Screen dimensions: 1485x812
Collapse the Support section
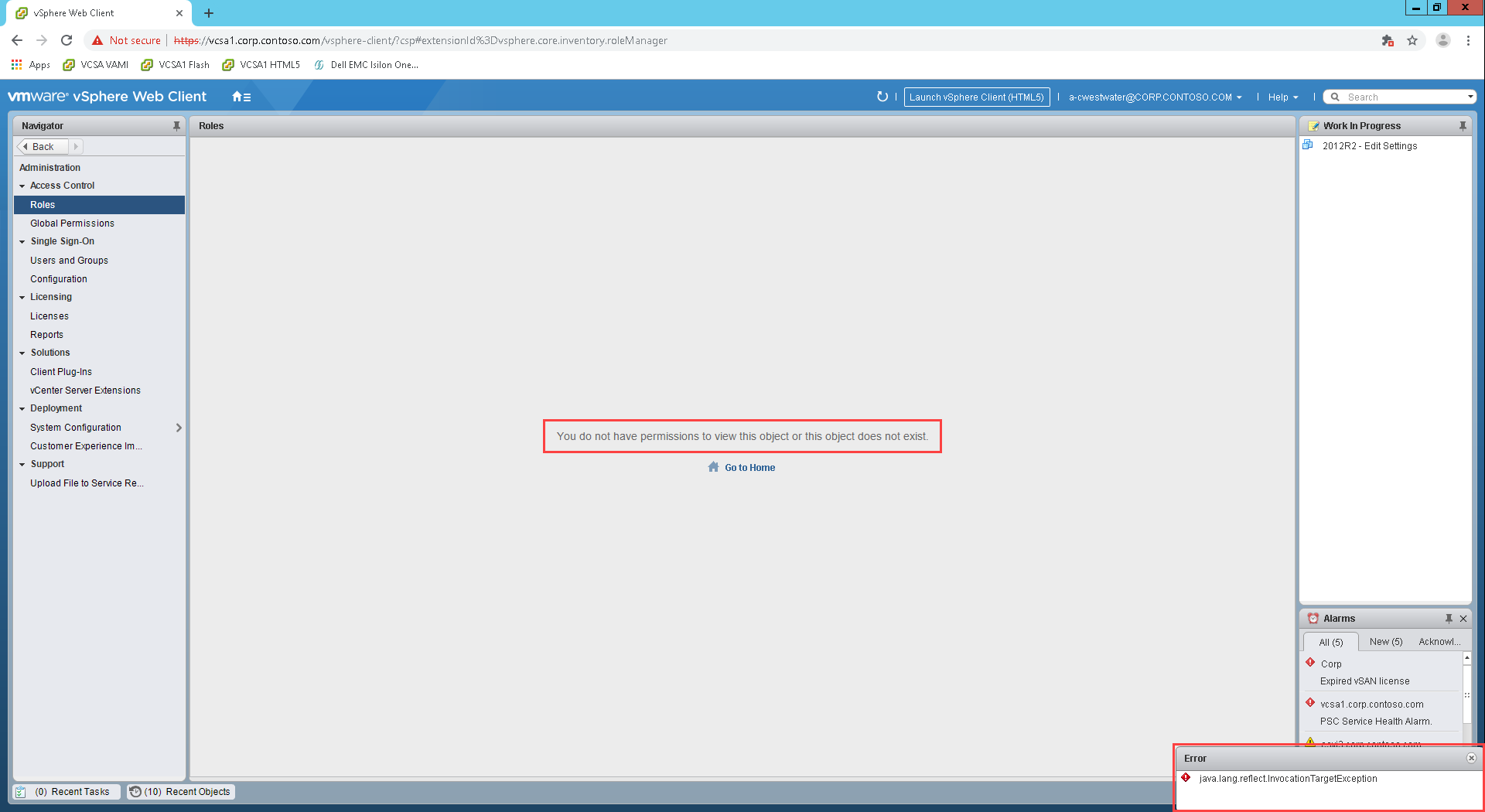[x=22, y=465]
